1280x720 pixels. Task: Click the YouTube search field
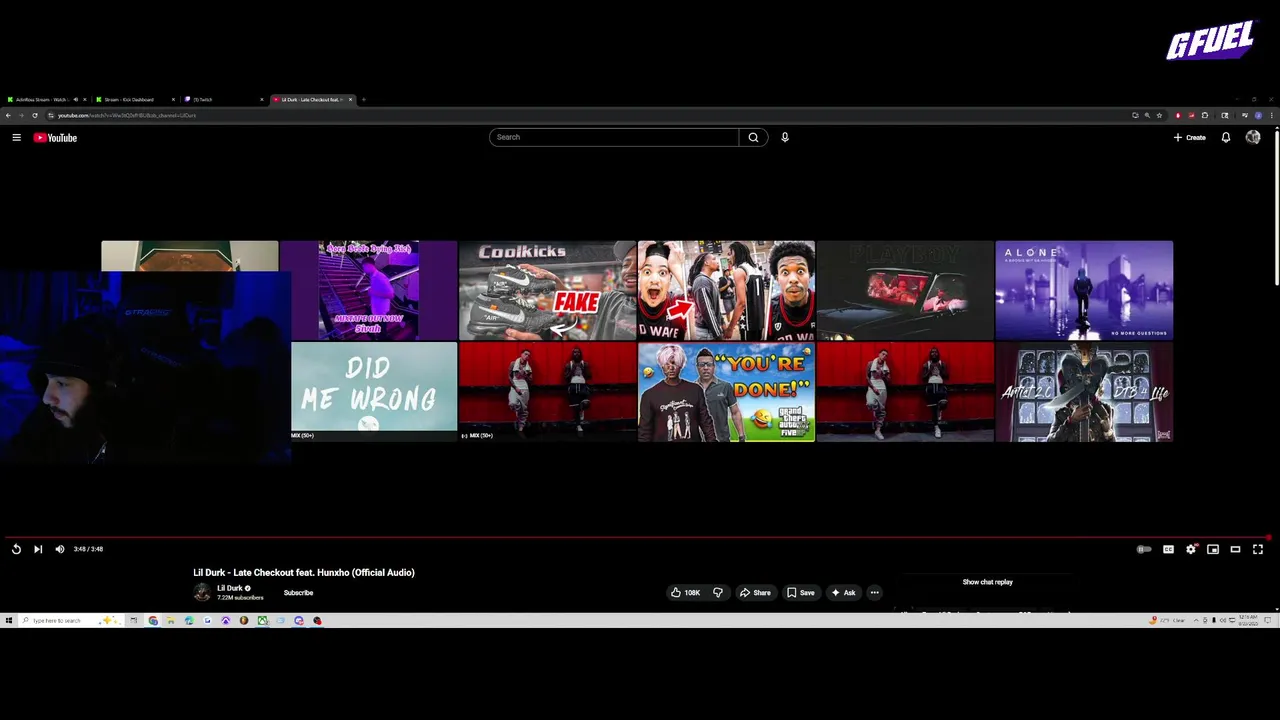[x=614, y=137]
